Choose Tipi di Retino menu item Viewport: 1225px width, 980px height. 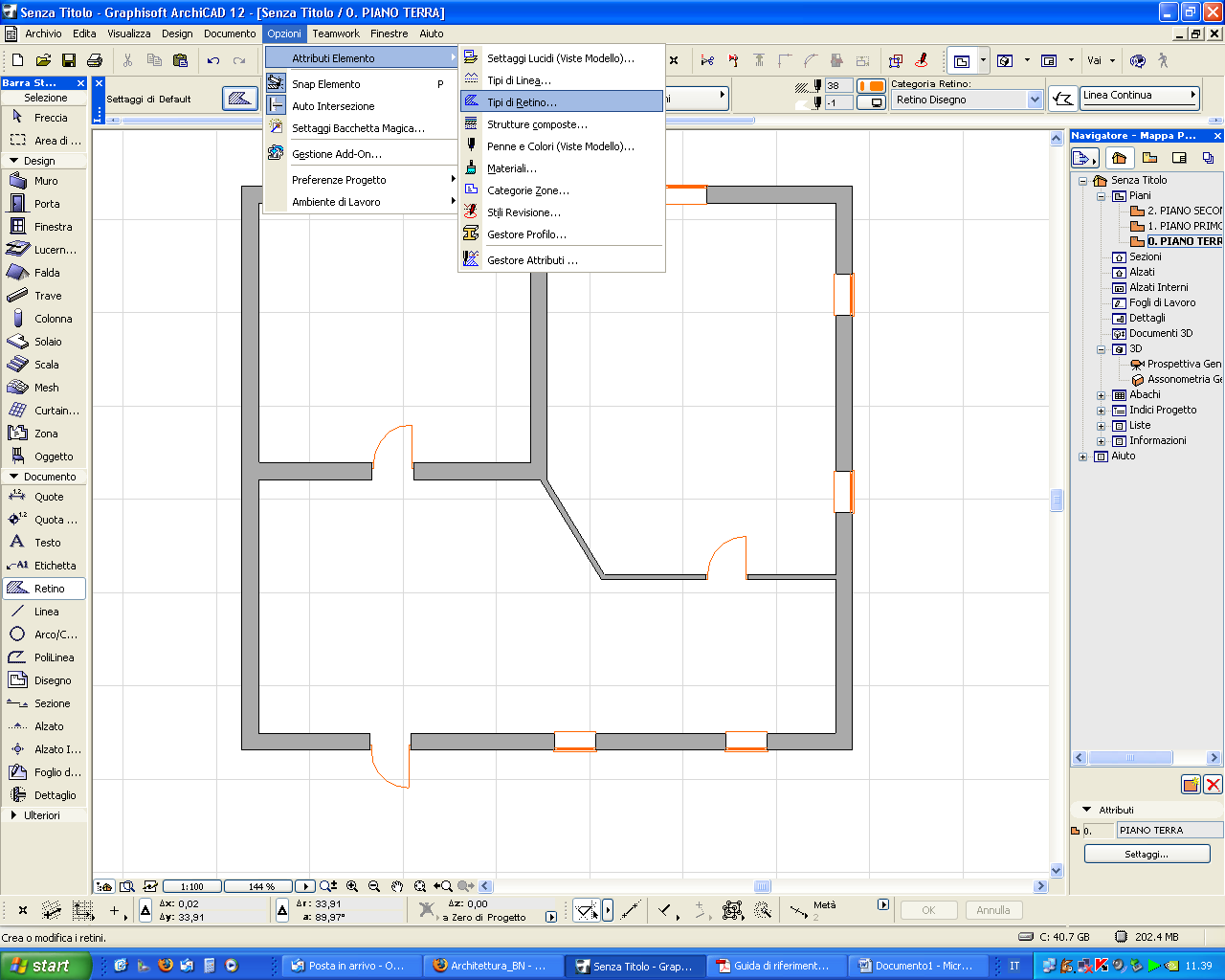pos(562,102)
